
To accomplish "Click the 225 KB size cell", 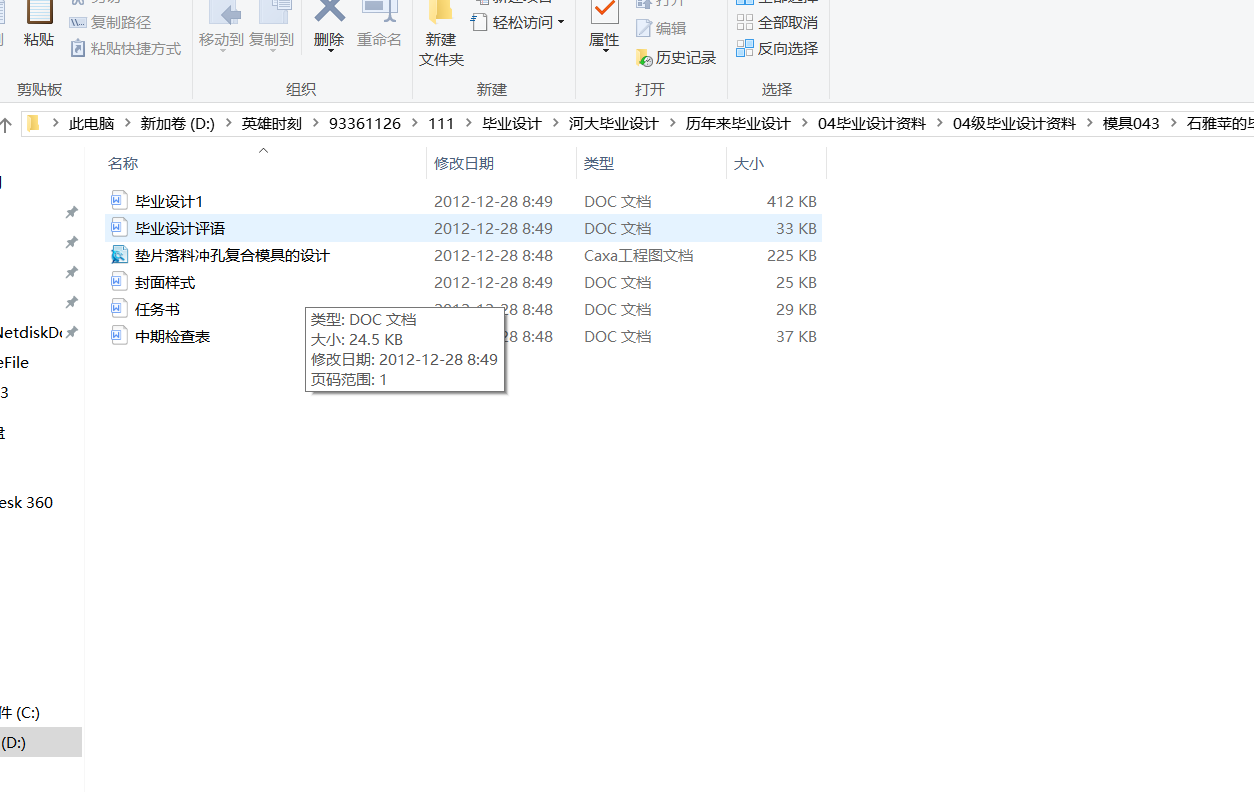I will pyautogui.click(x=792, y=255).
